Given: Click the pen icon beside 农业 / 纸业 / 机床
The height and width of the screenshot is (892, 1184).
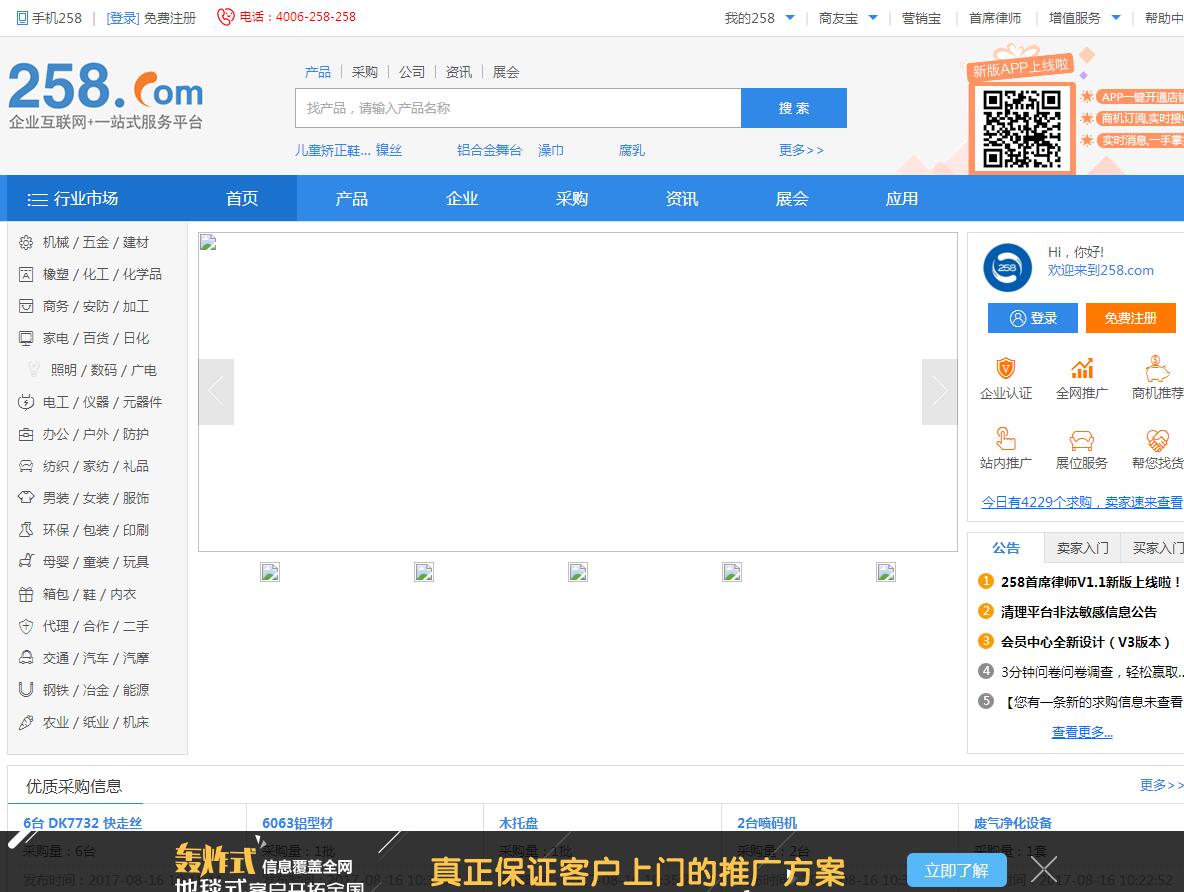Looking at the screenshot, I should 26,722.
